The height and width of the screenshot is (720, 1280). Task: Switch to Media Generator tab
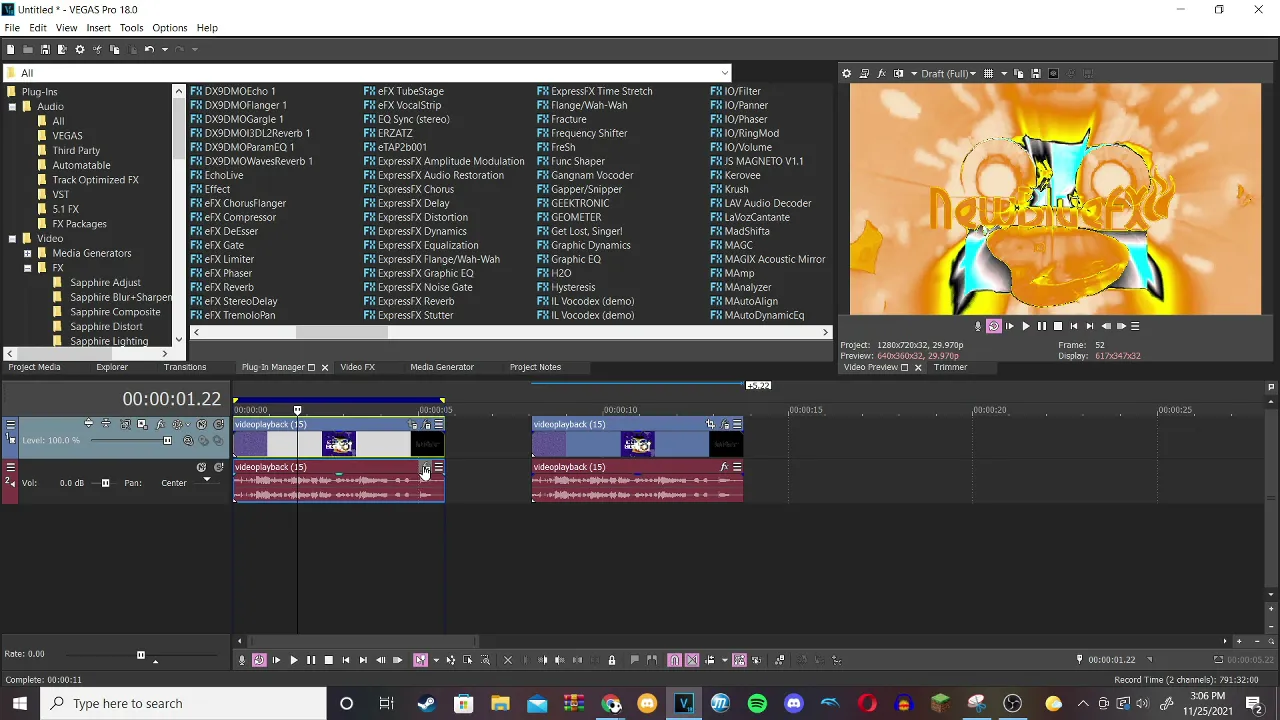[x=442, y=367]
